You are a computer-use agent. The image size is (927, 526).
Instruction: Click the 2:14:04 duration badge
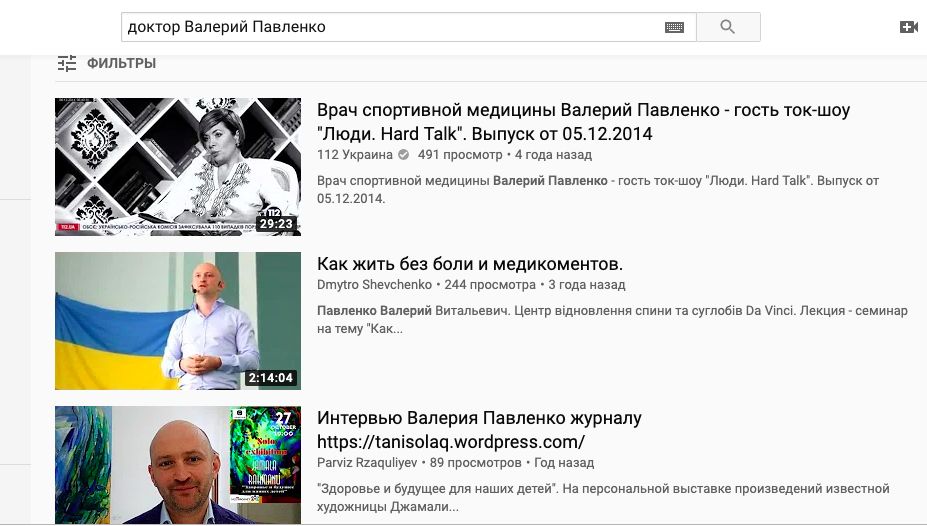271,378
